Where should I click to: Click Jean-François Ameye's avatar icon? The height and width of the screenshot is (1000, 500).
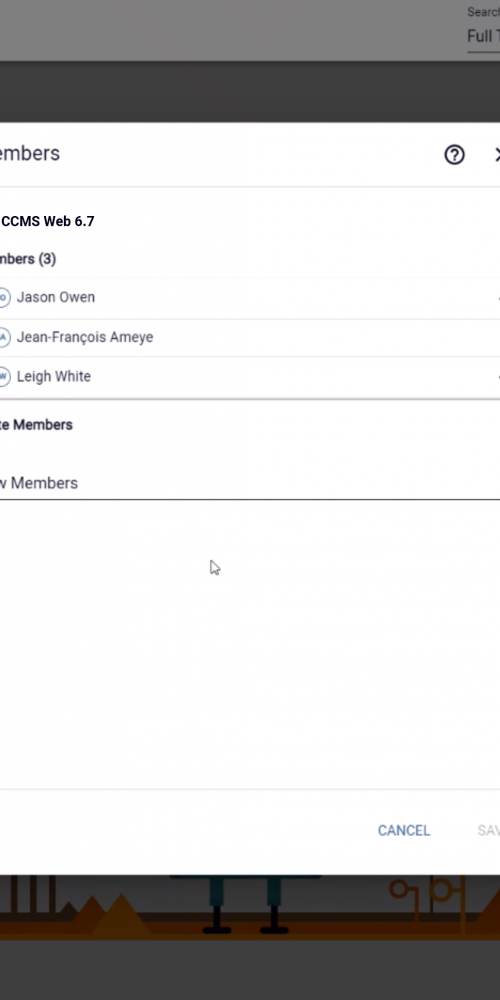[x=4, y=337]
